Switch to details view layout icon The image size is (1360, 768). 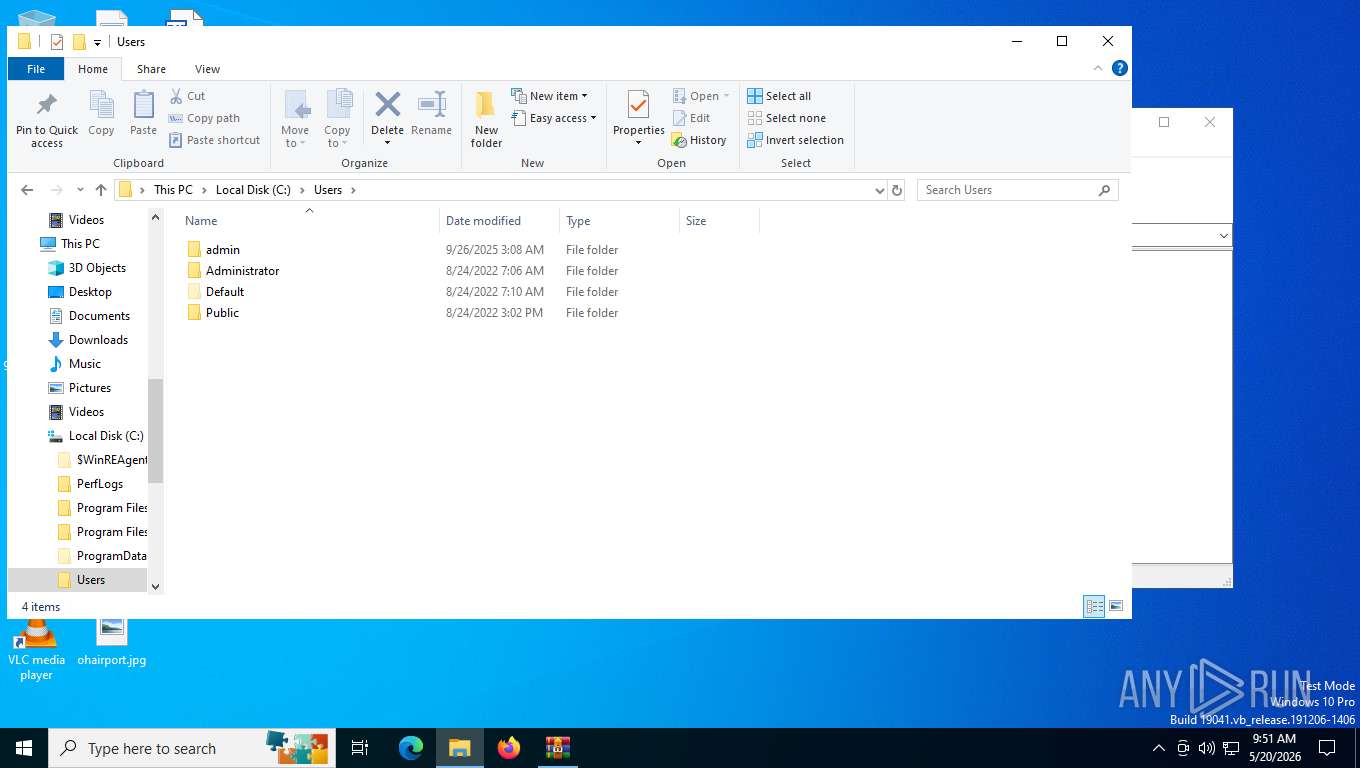1095,606
